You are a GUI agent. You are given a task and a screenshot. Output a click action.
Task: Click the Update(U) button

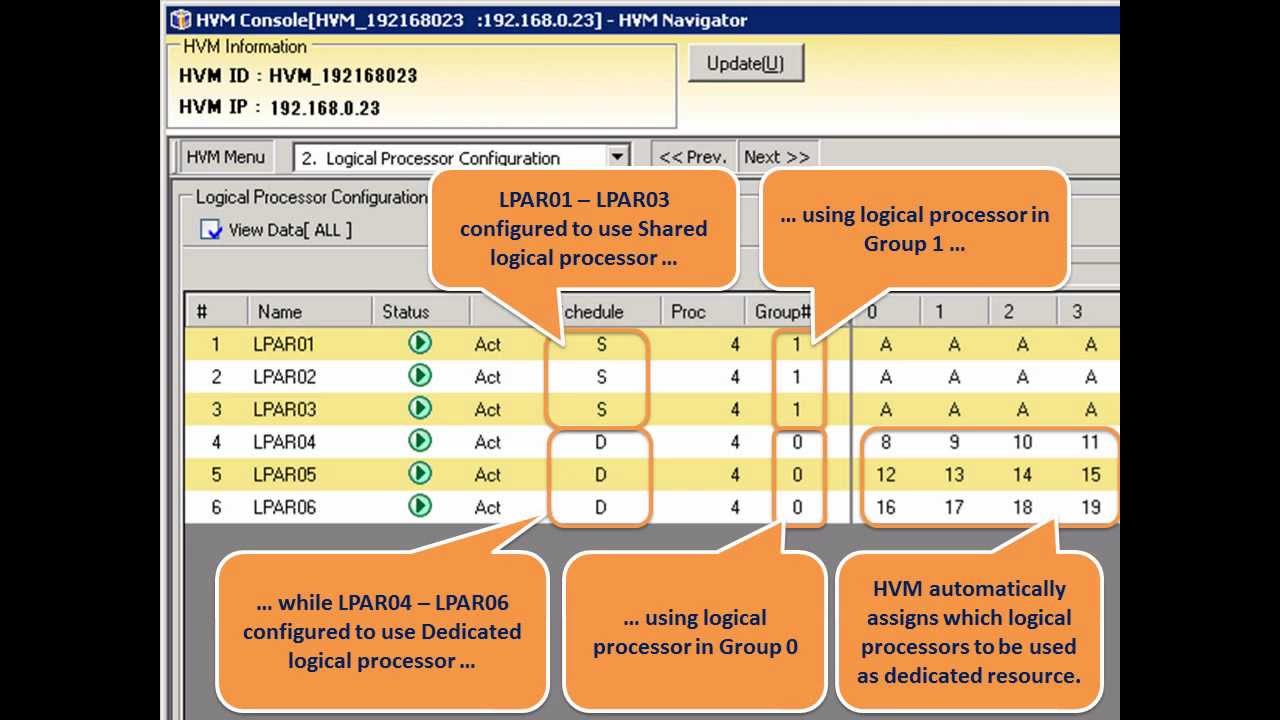[x=745, y=64]
